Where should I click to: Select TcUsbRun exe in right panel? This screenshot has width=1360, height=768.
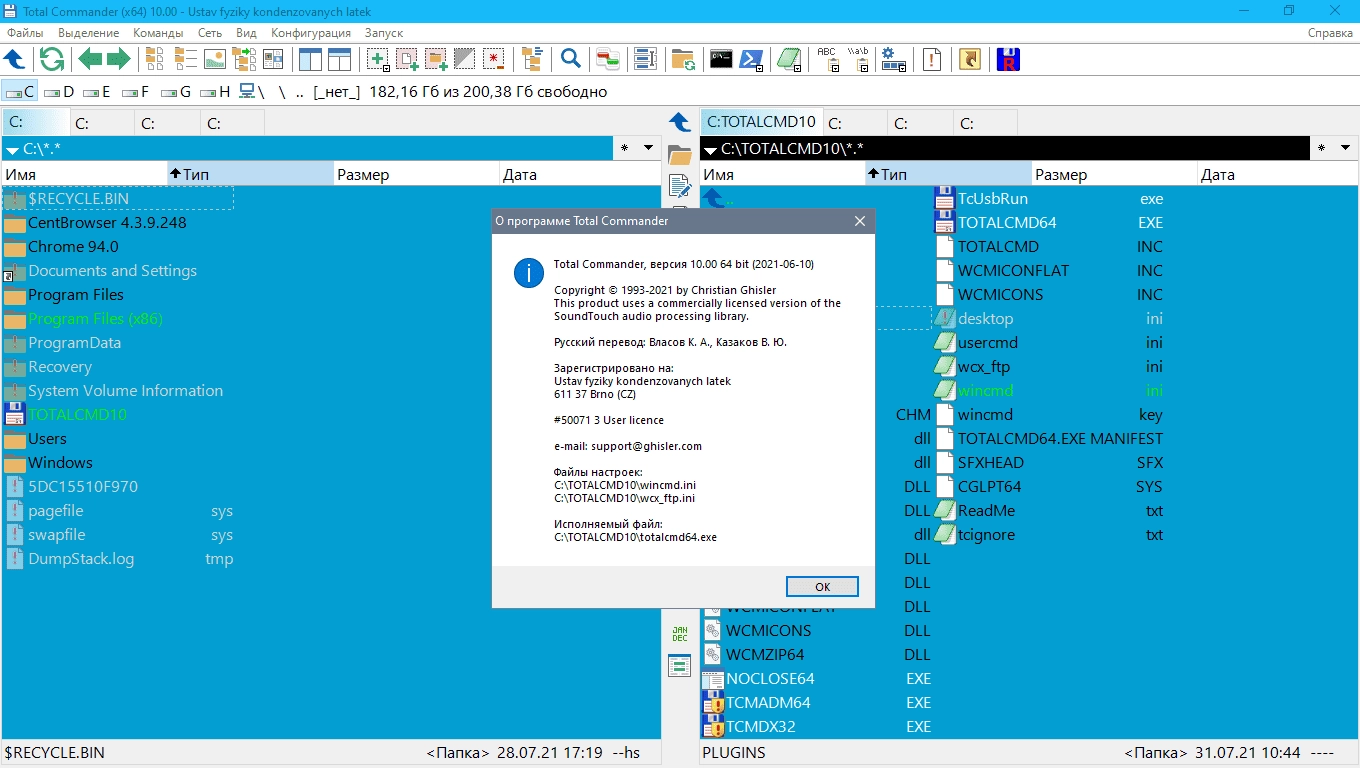click(x=1049, y=199)
